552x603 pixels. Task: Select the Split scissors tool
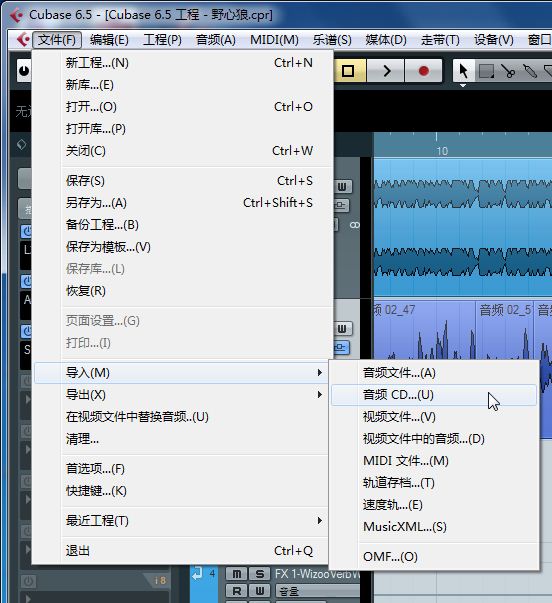coord(508,71)
